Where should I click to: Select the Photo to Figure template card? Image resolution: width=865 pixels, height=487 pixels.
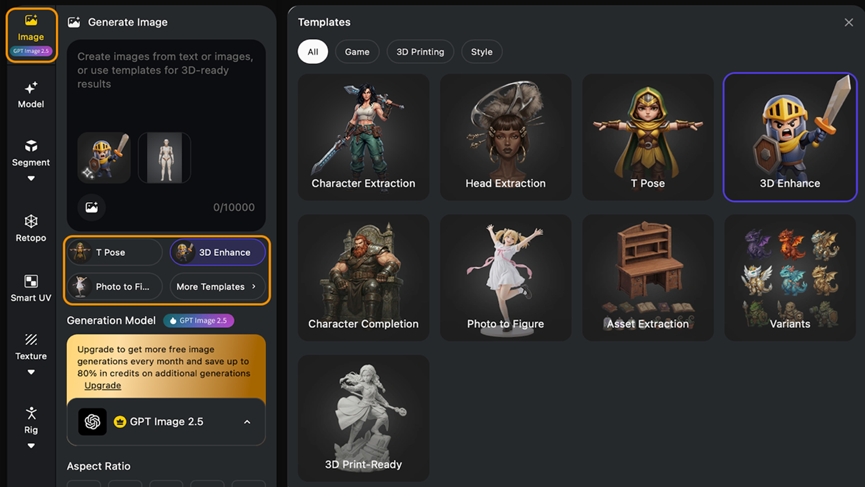[505, 277]
